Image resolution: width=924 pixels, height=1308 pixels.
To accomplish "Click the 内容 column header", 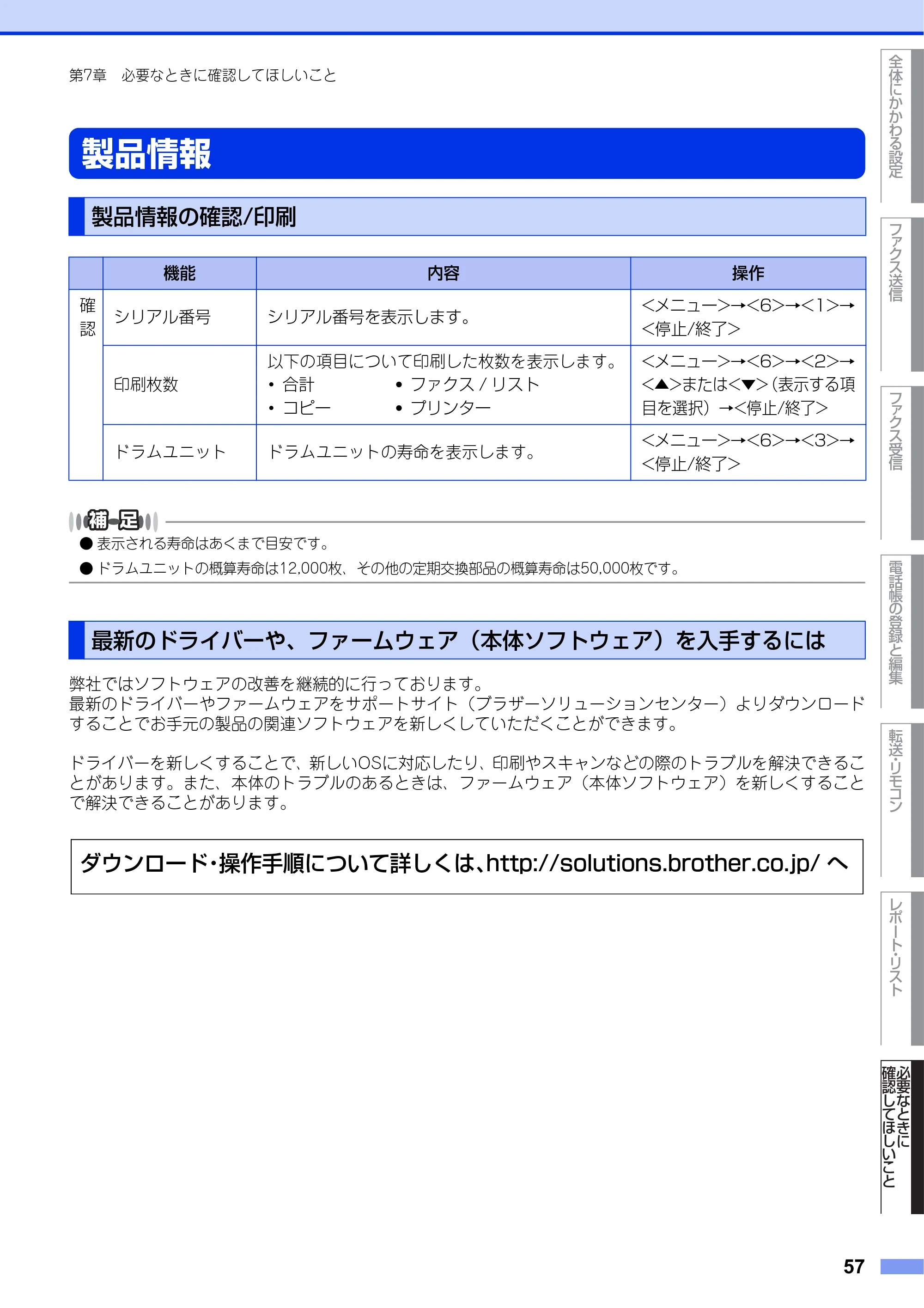I will tap(443, 274).
